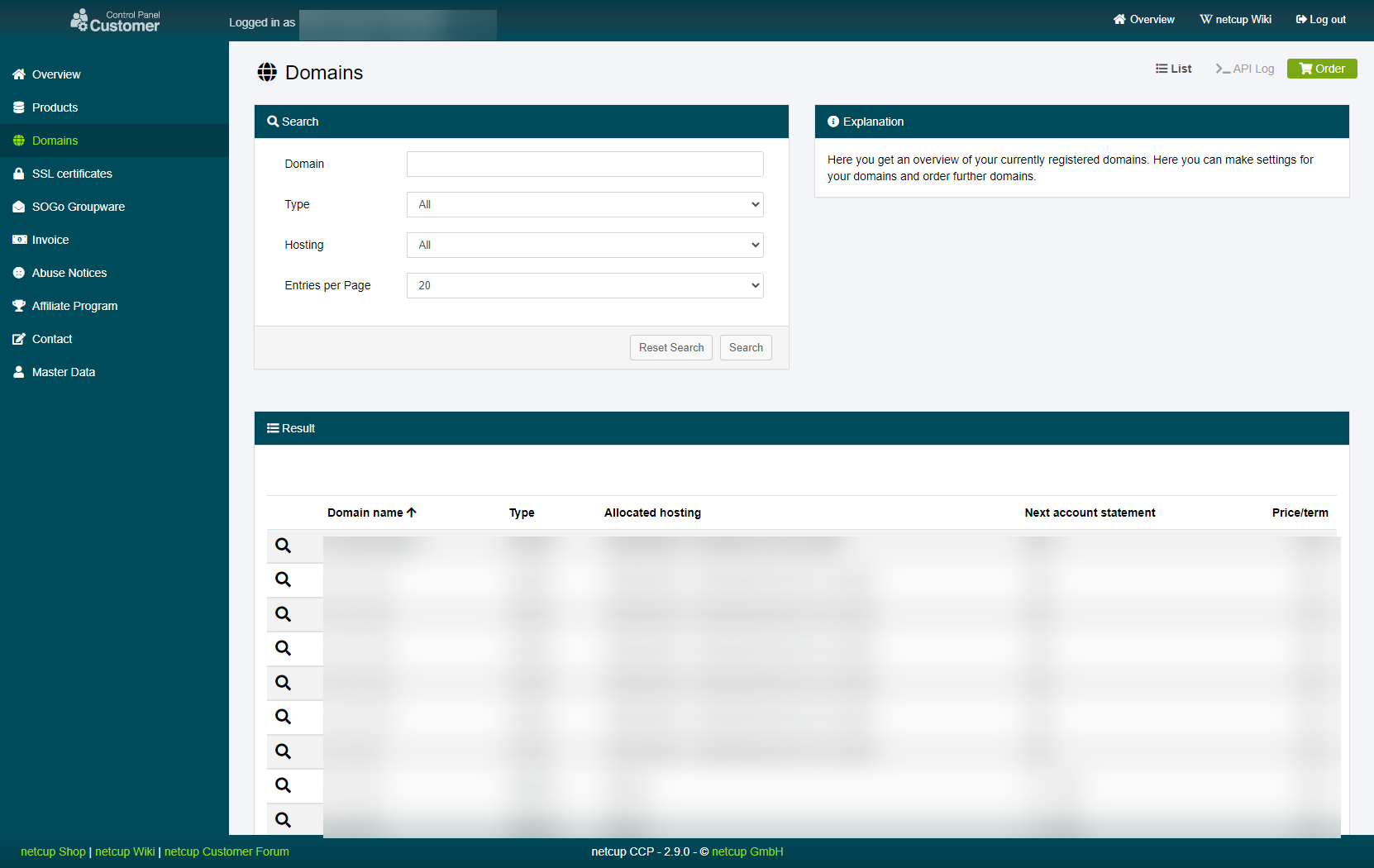Open SOGo Groupware section
The height and width of the screenshot is (868, 1374).
pos(114,207)
